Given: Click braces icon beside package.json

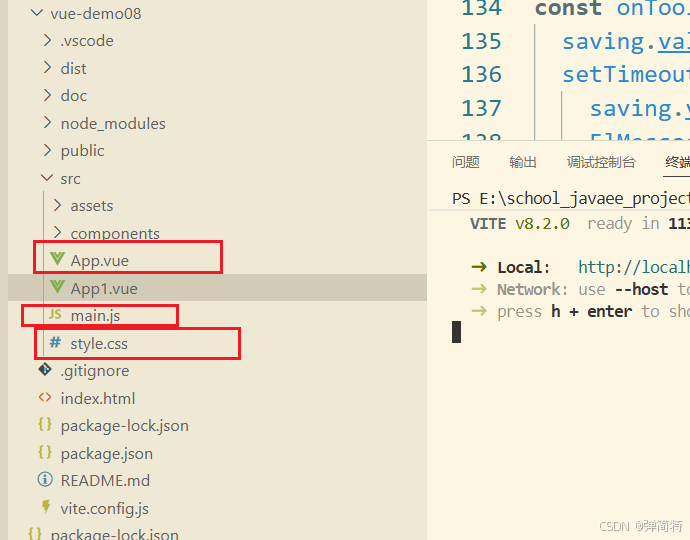Looking at the screenshot, I should [x=45, y=452].
